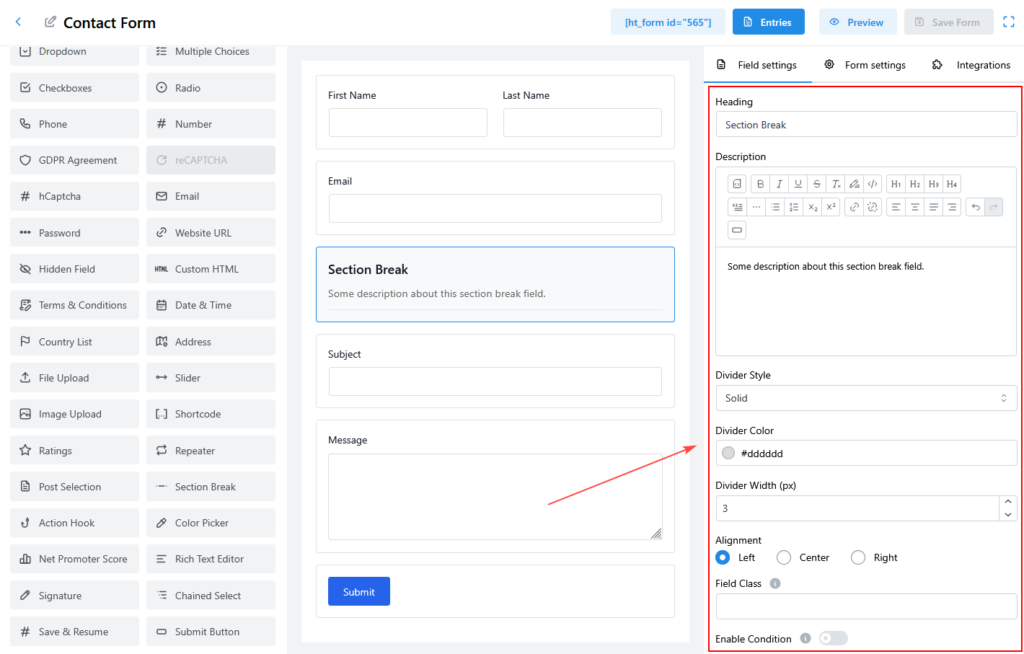Click the undo arrow in the editor

pos(974,207)
